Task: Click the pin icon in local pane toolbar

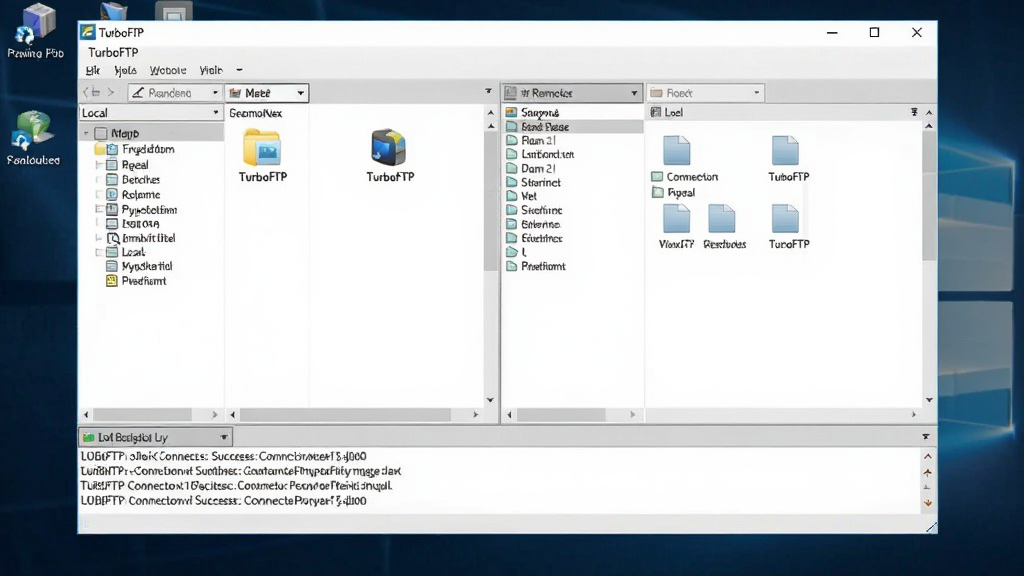Action: [x=488, y=92]
